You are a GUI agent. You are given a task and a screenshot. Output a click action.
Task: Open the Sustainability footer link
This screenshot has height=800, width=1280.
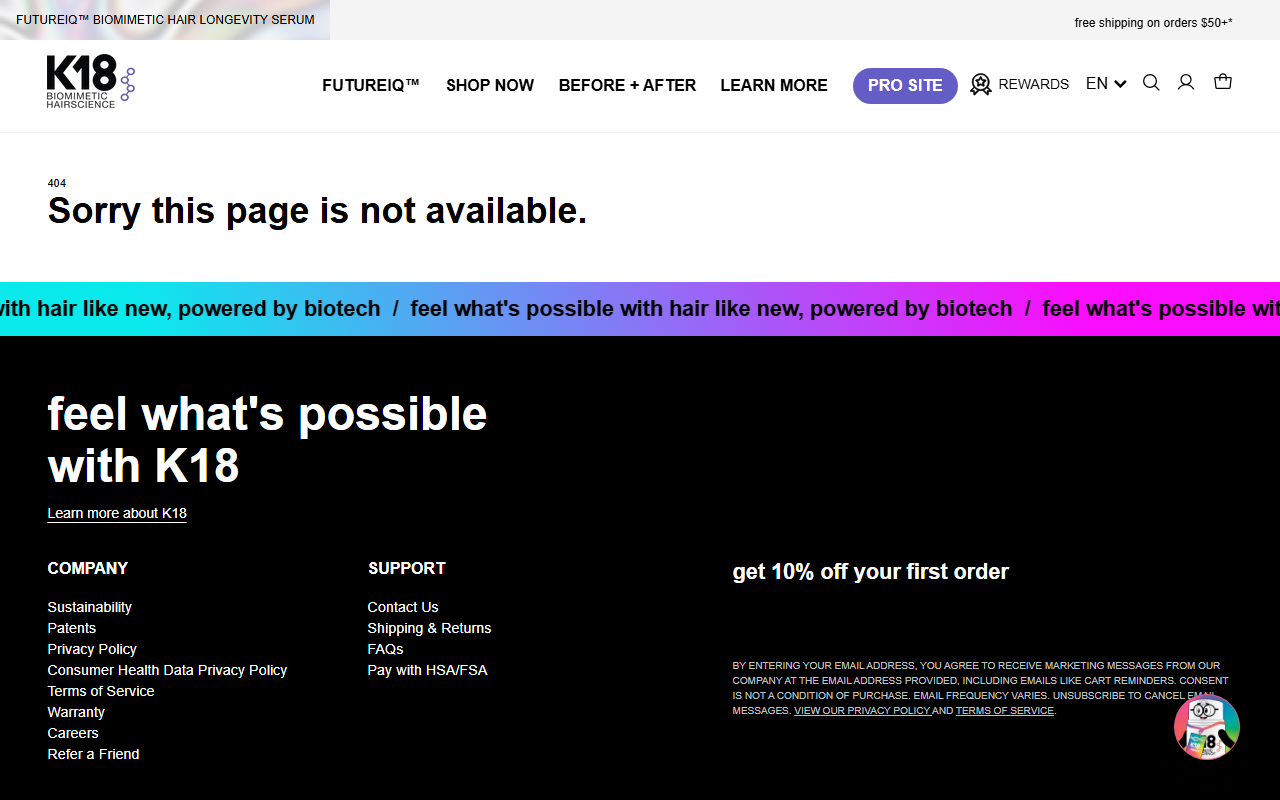click(x=90, y=607)
